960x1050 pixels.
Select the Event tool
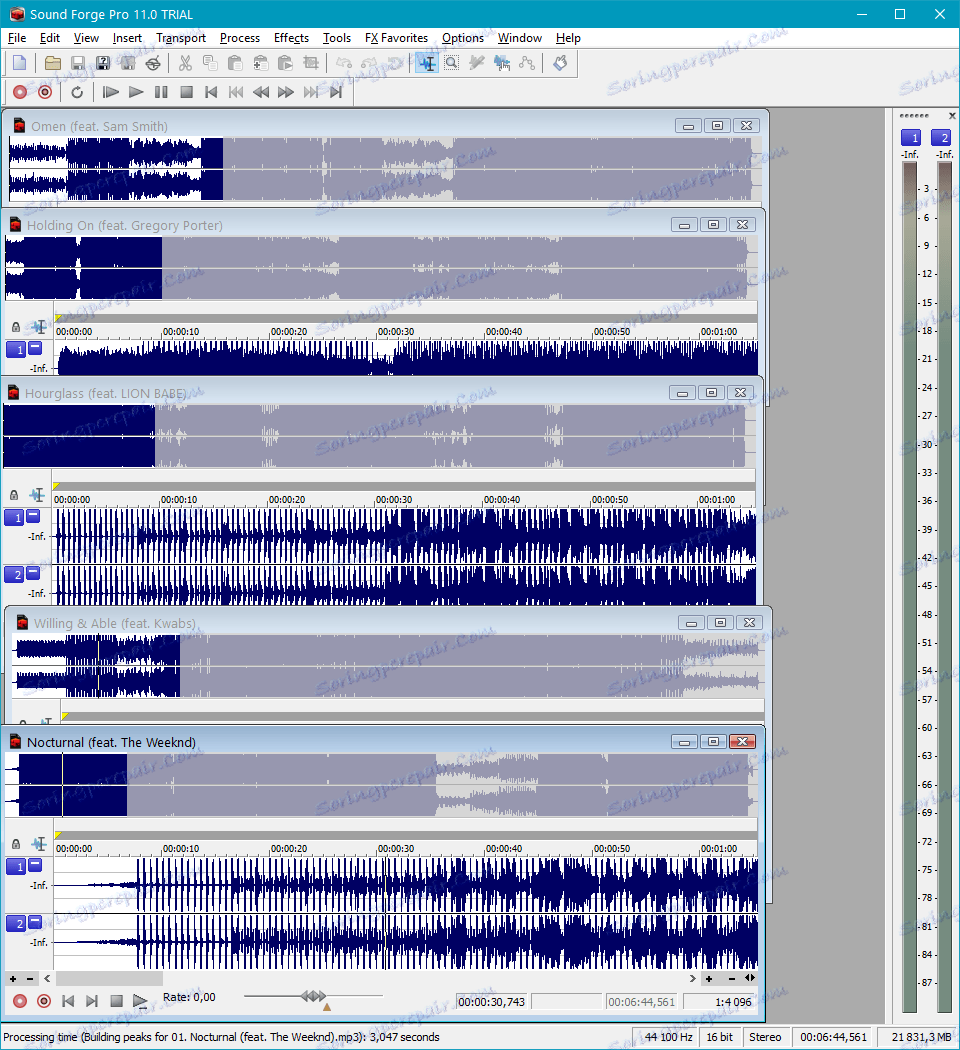click(x=501, y=63)
